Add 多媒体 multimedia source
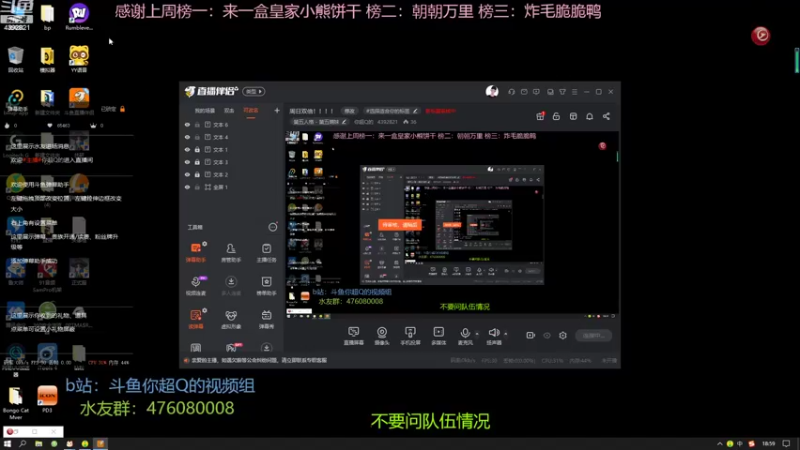 tap(438, 336)
